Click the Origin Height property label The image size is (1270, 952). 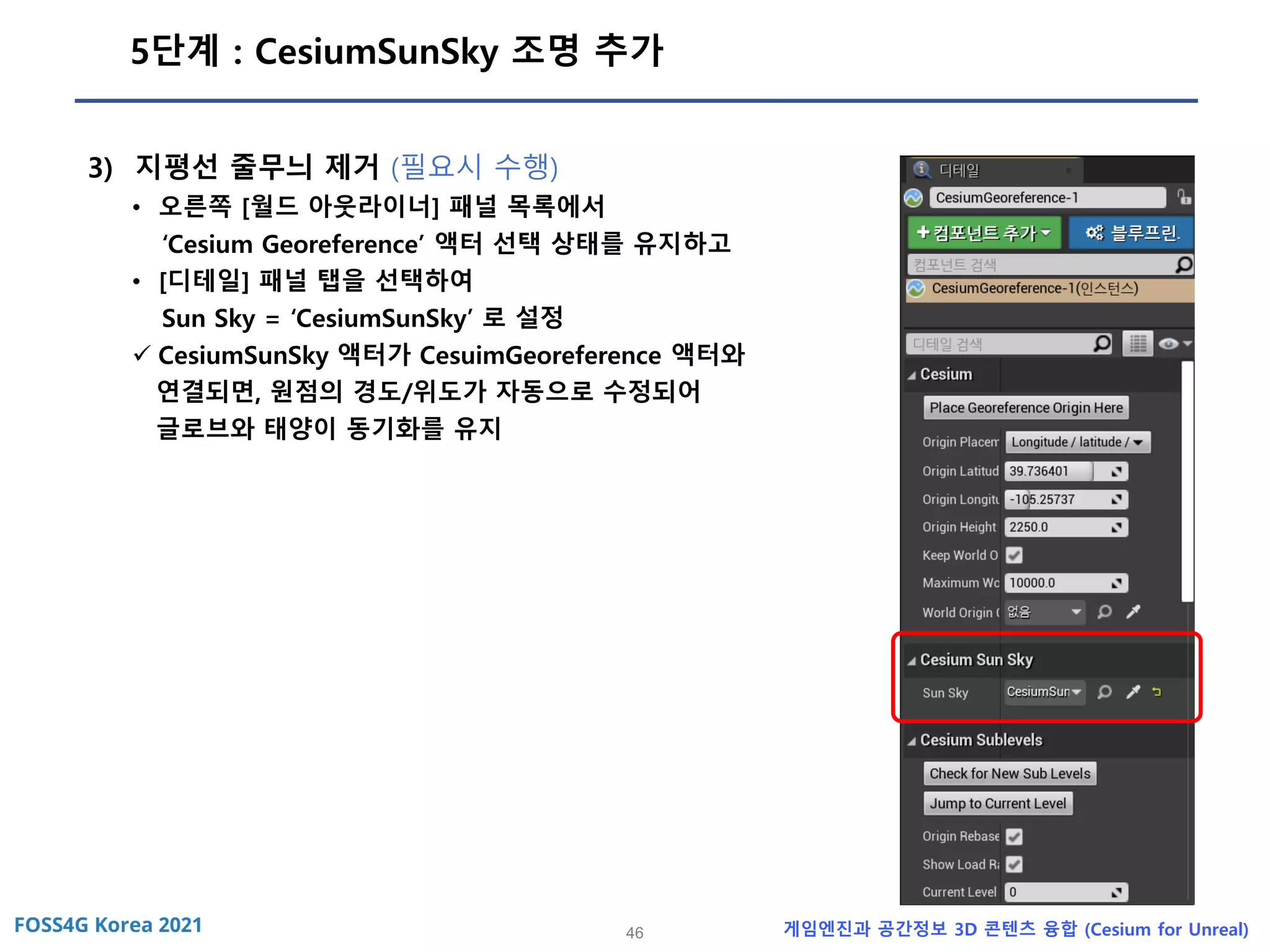(x=959, y=527)
